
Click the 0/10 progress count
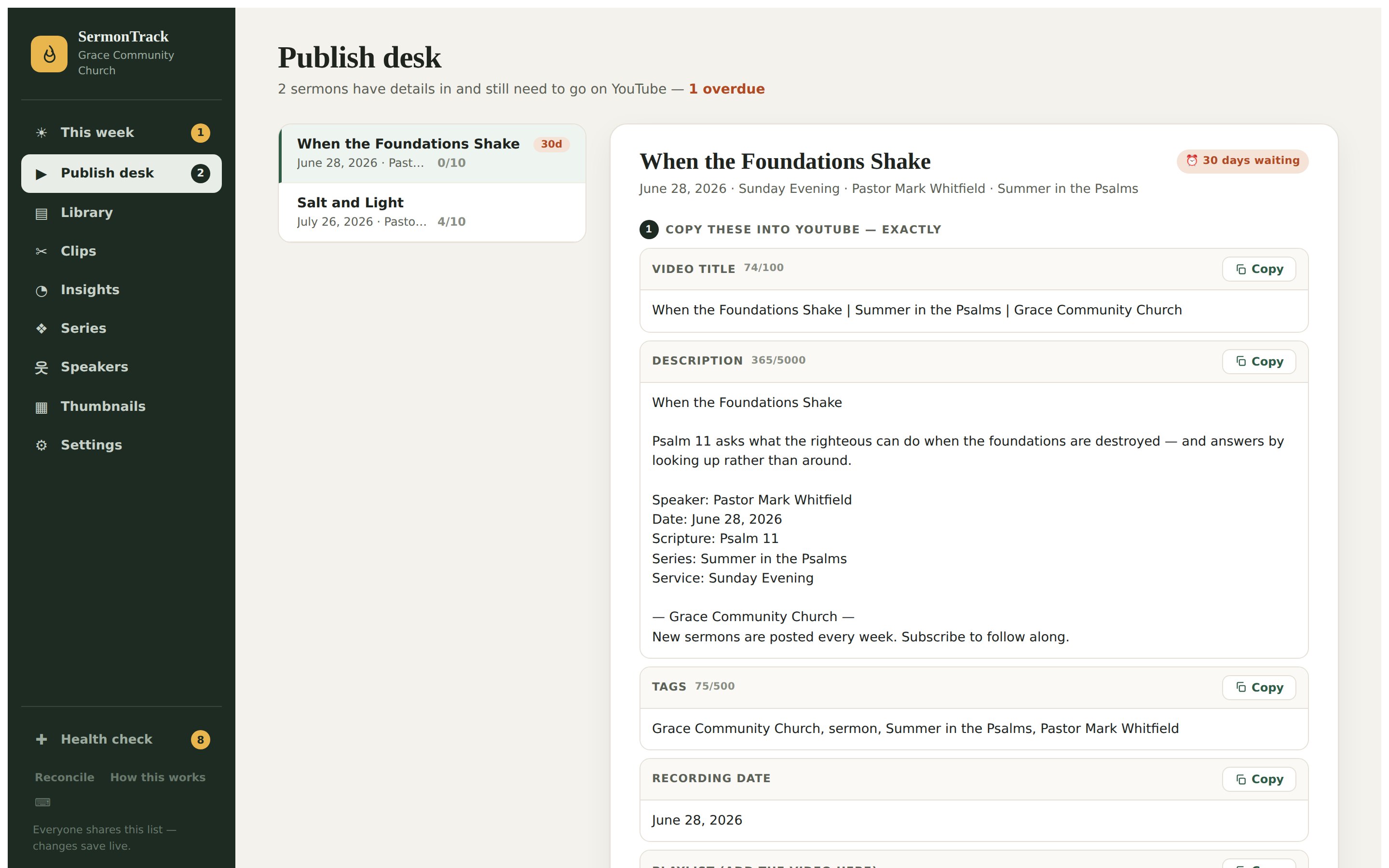pyautogui.click(x=451, y=163)
